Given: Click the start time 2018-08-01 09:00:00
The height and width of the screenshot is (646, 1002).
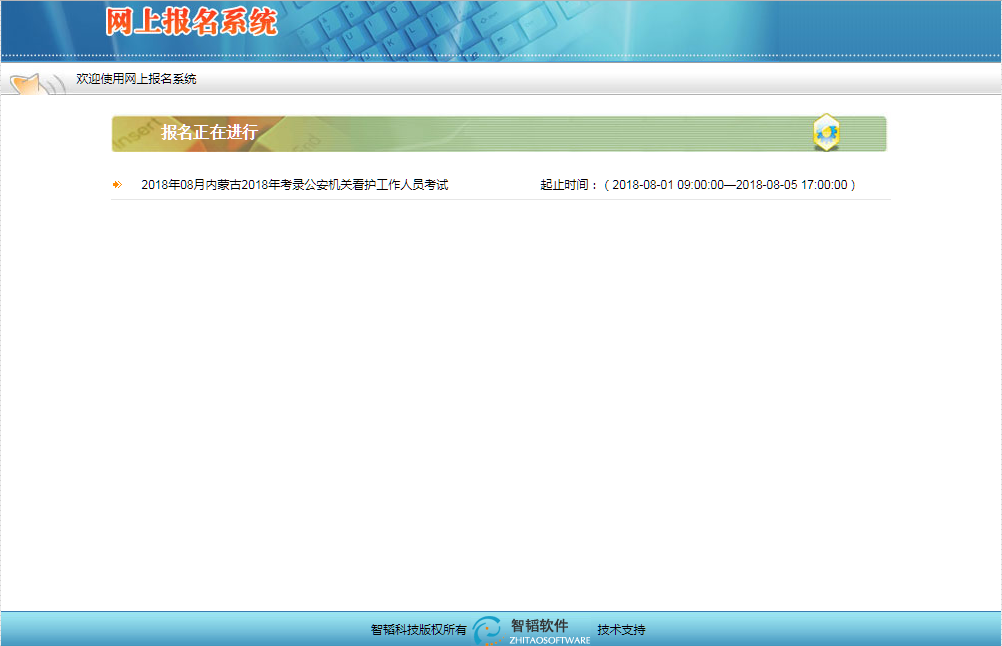Looking at the screenshot, I should click(667, 185).
